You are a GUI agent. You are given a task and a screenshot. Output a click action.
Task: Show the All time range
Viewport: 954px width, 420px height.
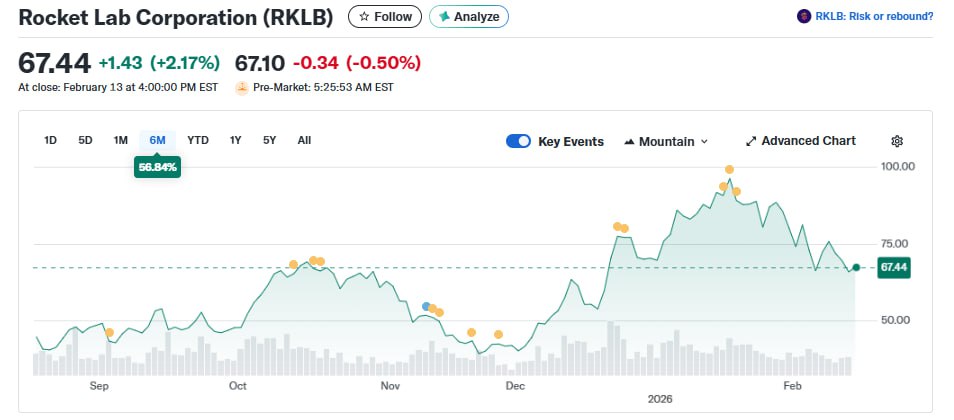(304, 140)
